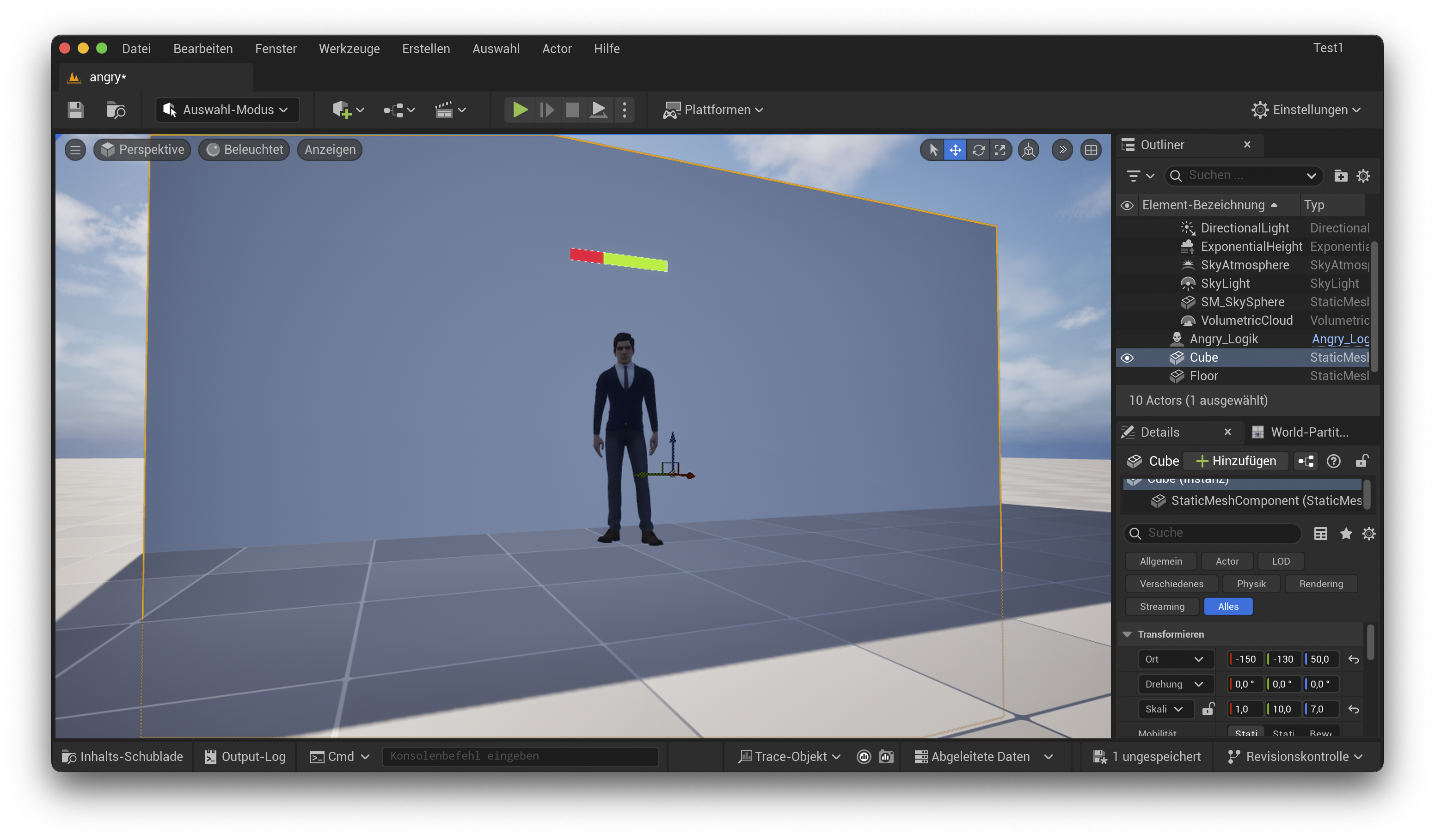Click the Hinzufügen button
Image resolution: width=1435 pixels, height=840 pixels.
pos(1235,461)
